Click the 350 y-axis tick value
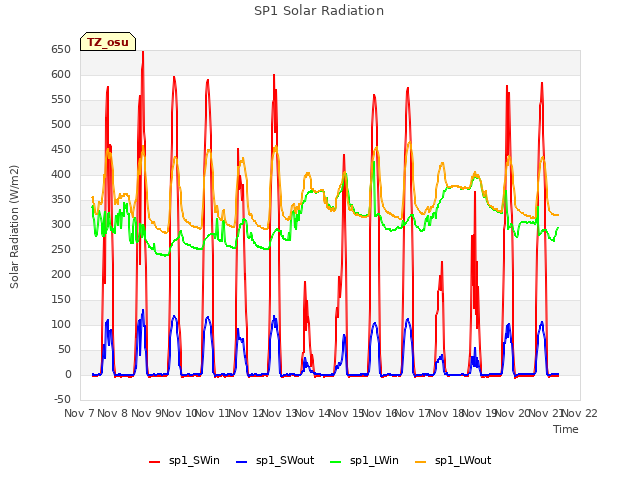 point(61,200)
